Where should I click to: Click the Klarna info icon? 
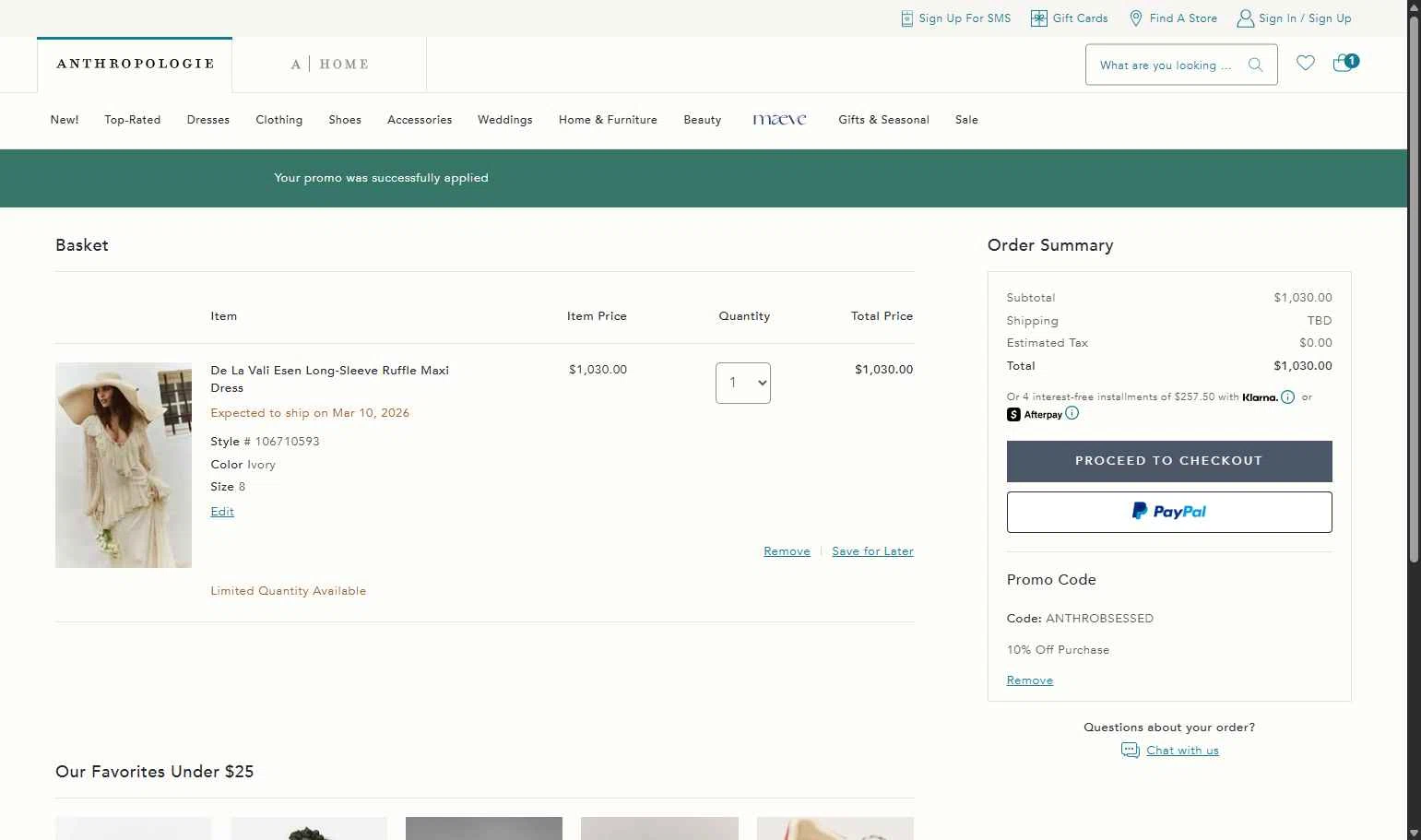click(x=1288, y=397)
